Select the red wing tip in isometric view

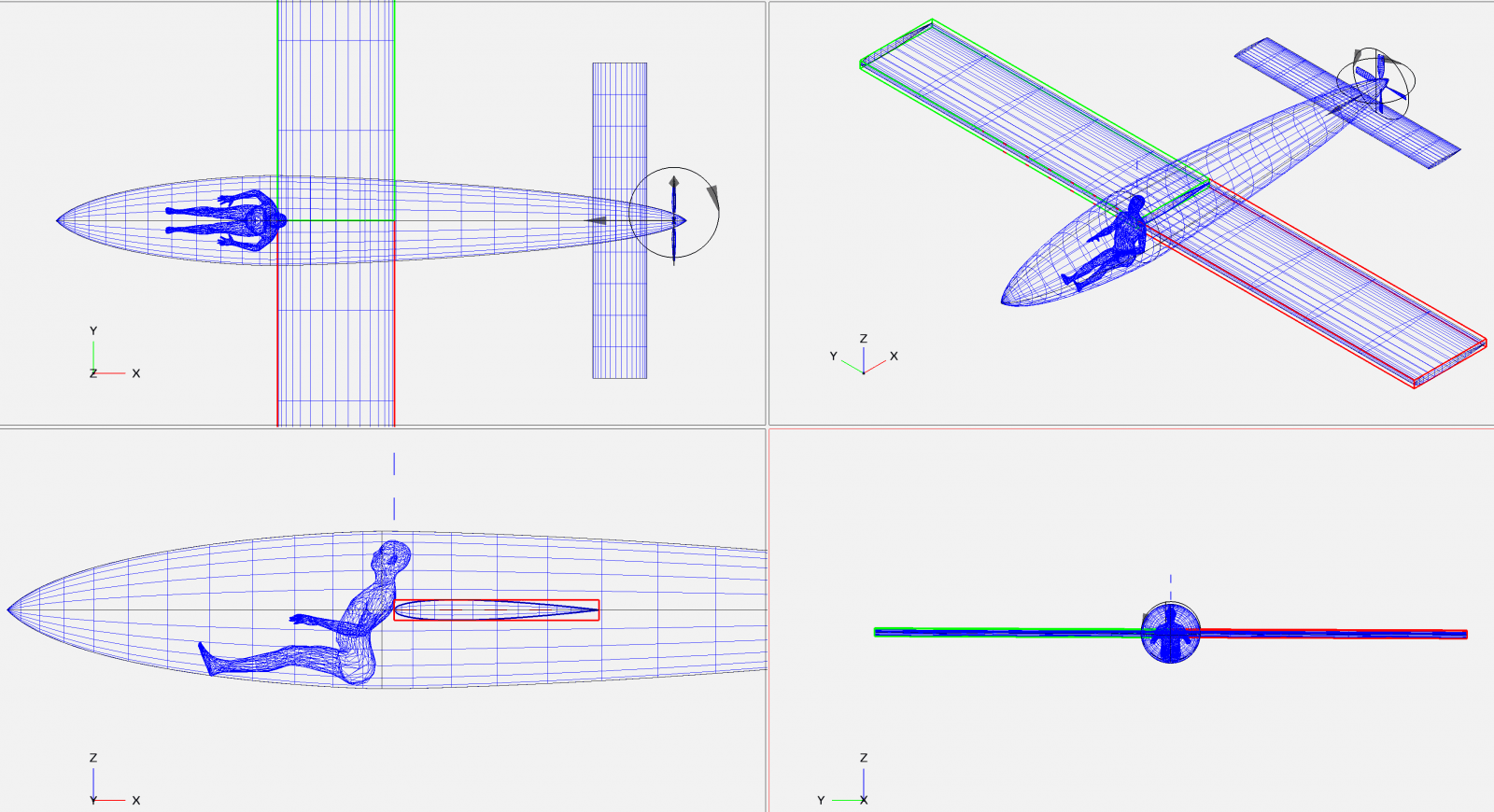pos(1449,363)
